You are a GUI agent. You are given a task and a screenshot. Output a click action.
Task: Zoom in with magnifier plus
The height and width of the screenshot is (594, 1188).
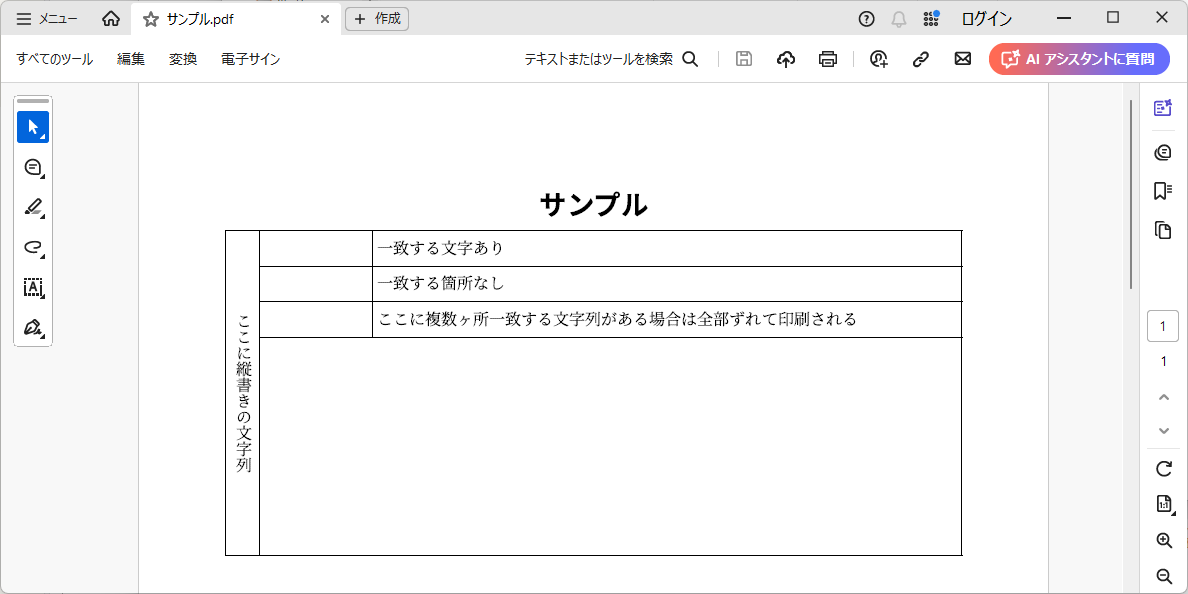pyautogui.click(x=1165, y=540)
